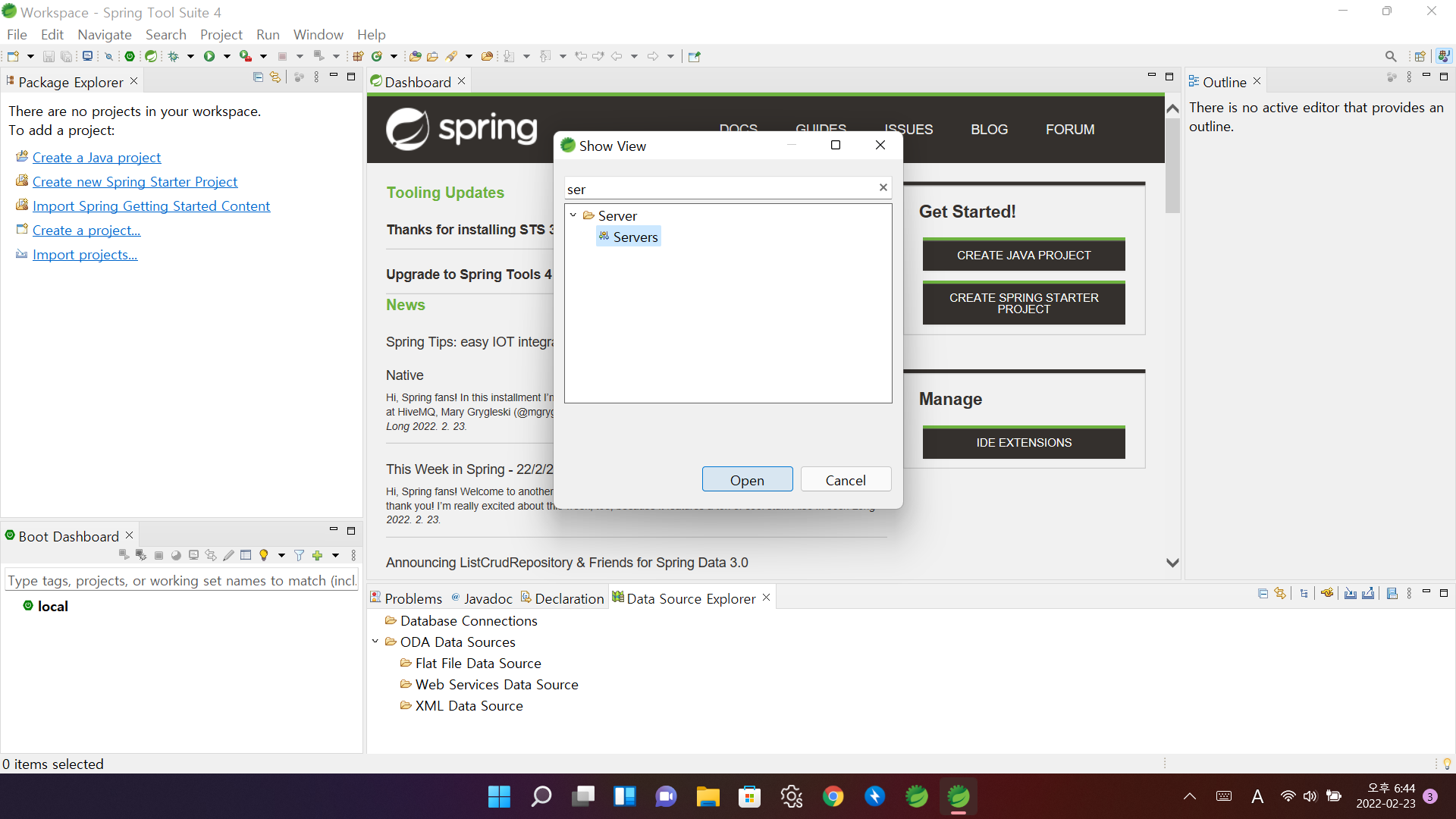Click the Dashboard vertical scrollbar thumb
The height and width of the screenshot is (819, 1456).
pos(1172,167)
